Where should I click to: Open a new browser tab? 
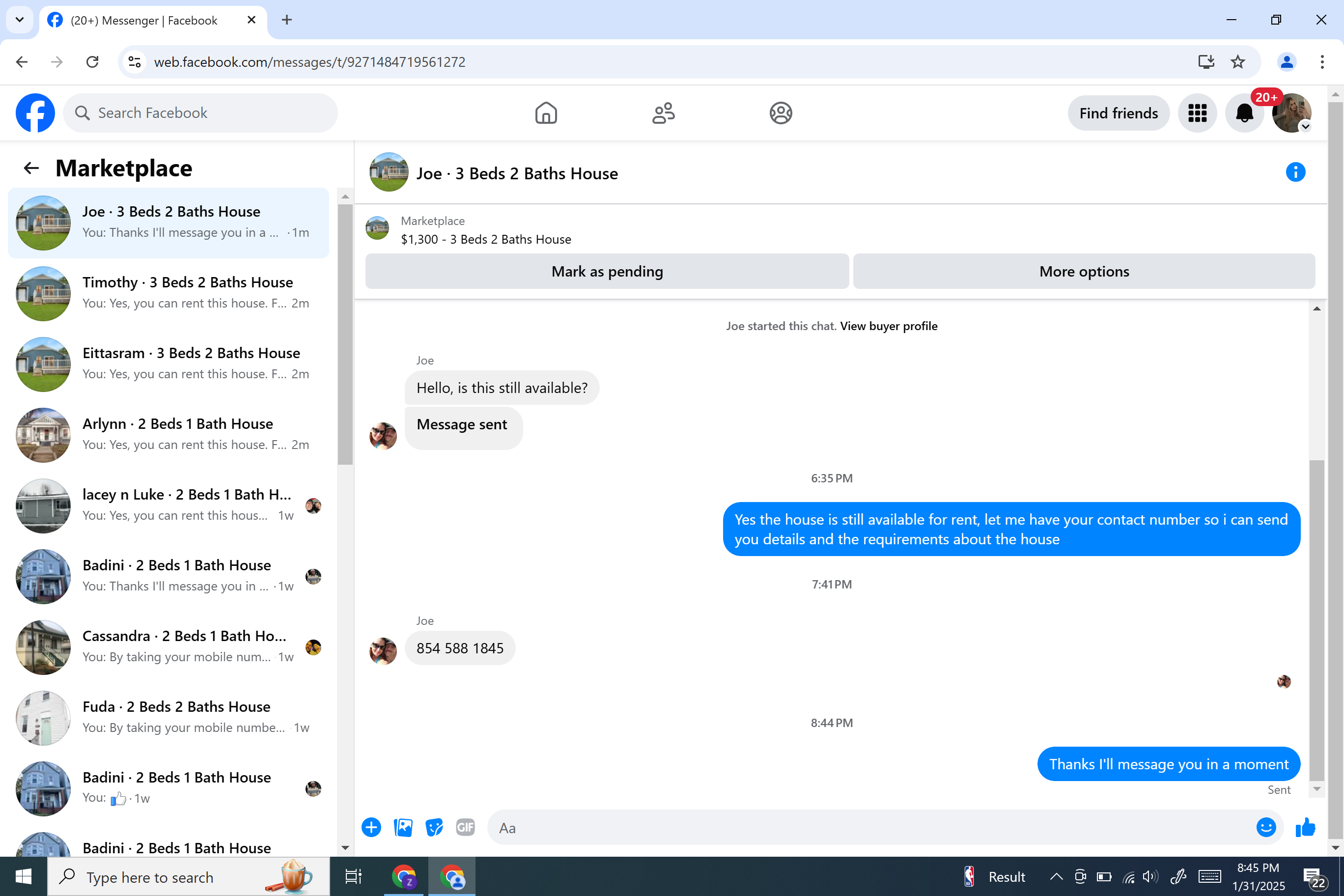[287, 20]
